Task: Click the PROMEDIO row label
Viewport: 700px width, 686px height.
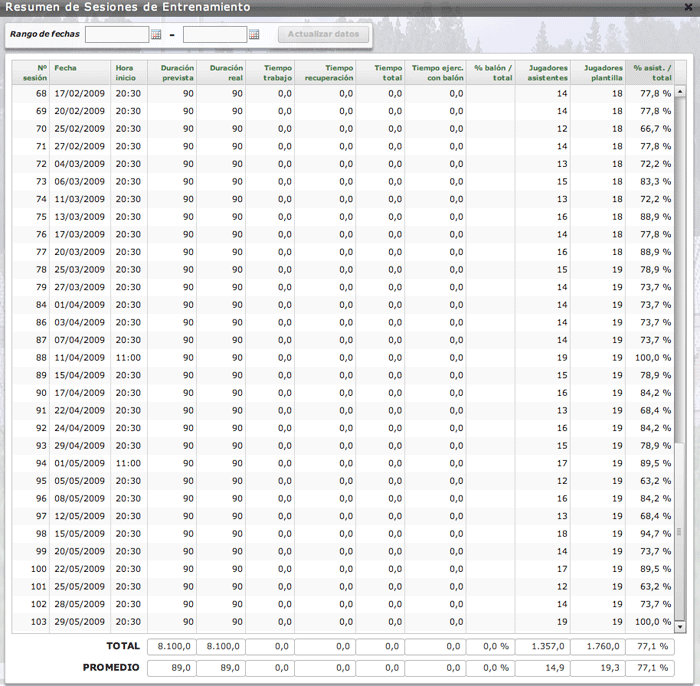Action: point(111,668)
